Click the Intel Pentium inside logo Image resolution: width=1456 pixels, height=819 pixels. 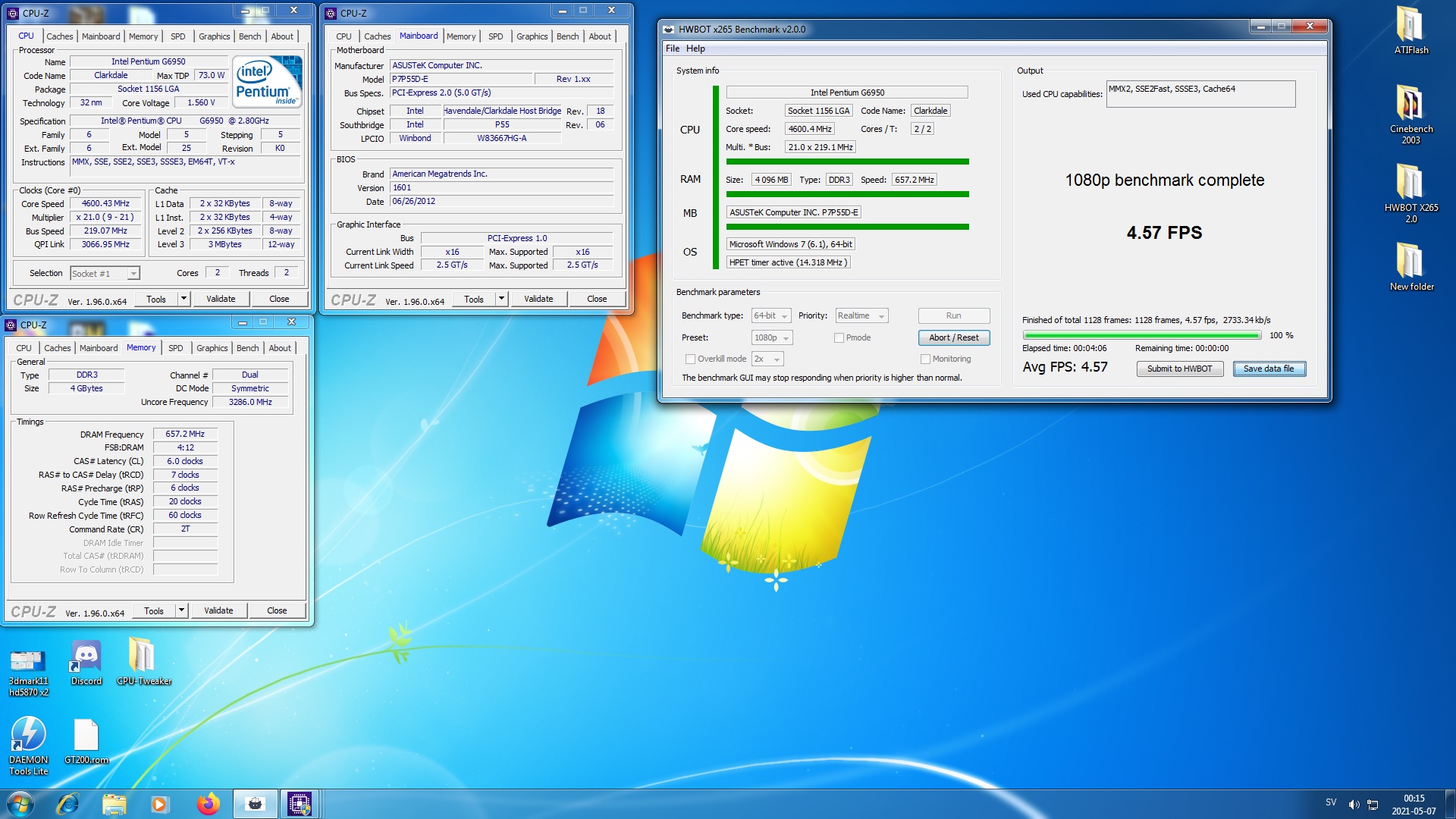point(267,80)
